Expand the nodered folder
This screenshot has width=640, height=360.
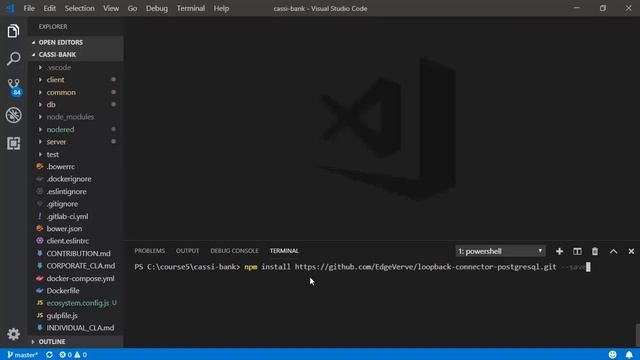76,129
